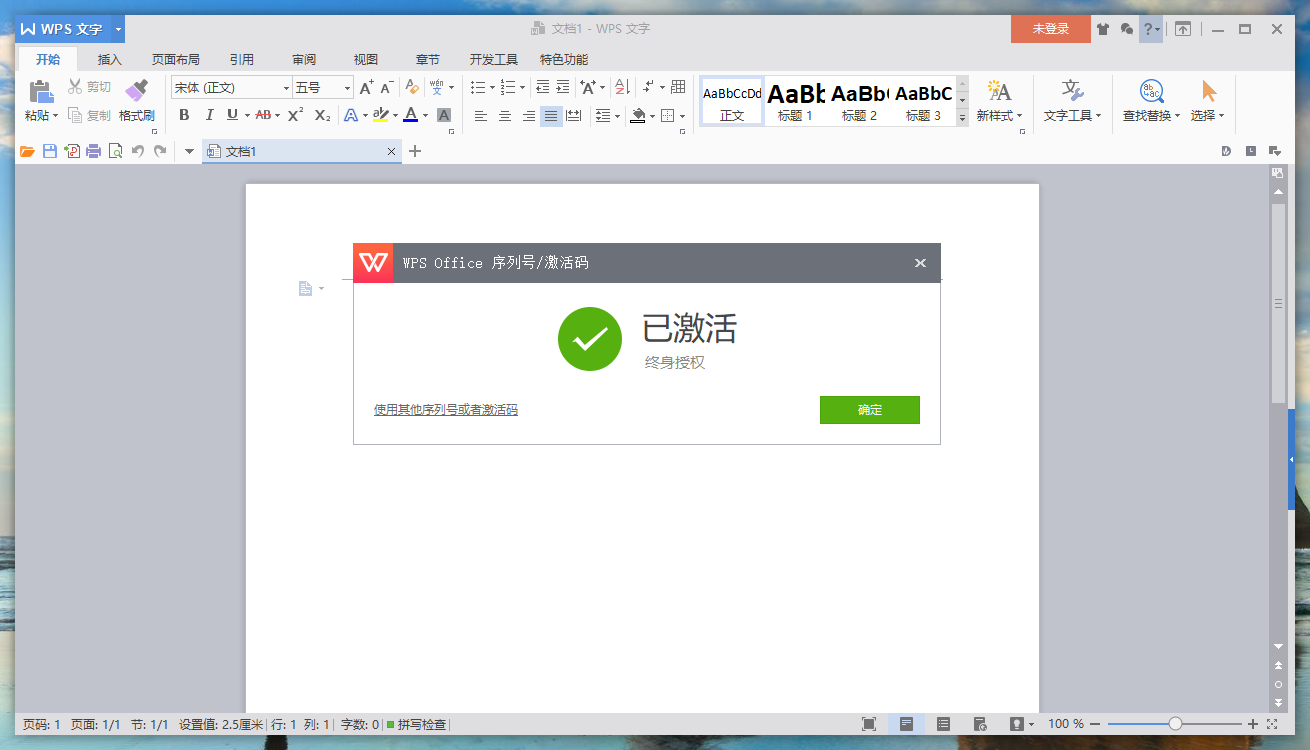
Task: Toggle italic formatting
Action: (x=209, y=116)
